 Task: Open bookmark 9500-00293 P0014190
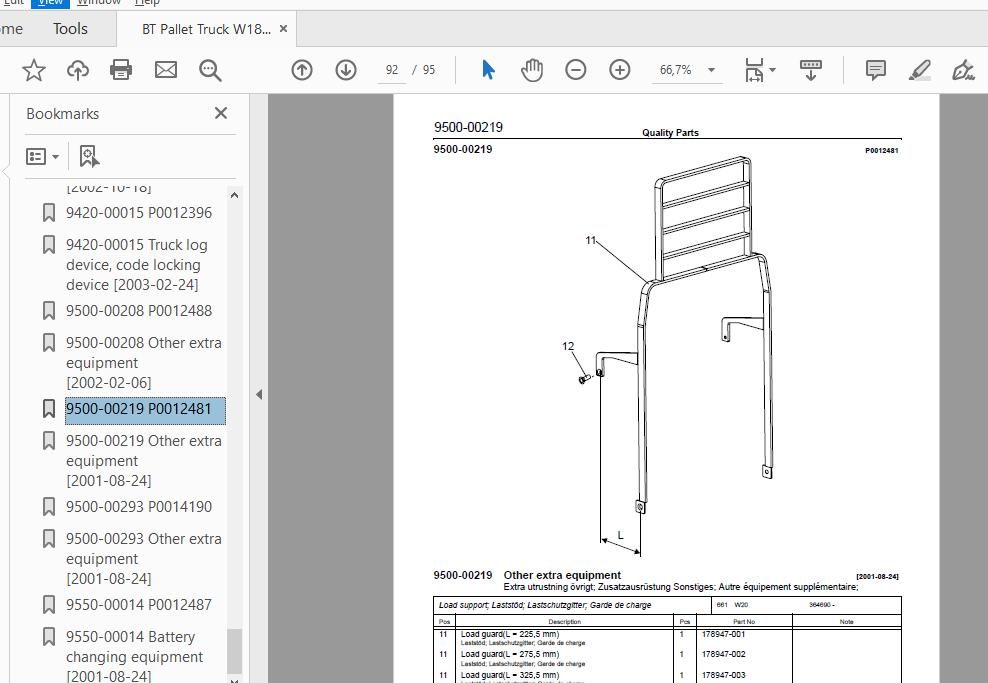pos(139,506)
